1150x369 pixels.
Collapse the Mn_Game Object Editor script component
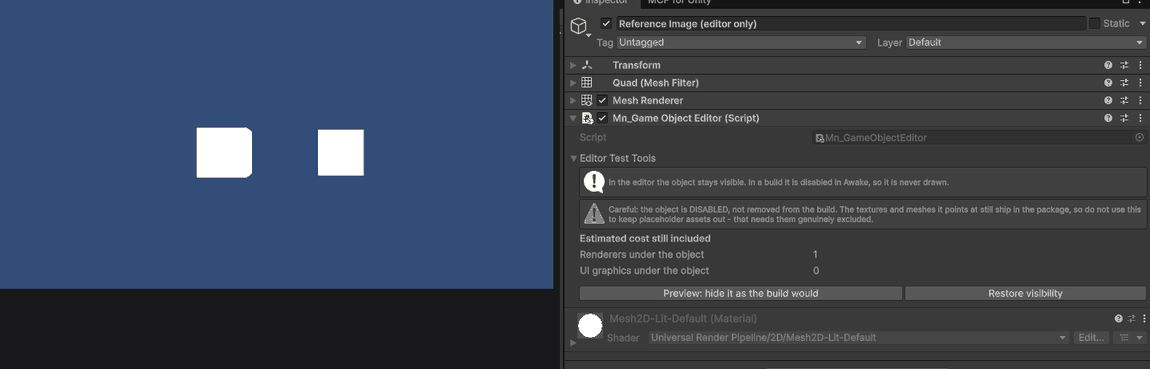pyautogui.click(x=574, y=118)
